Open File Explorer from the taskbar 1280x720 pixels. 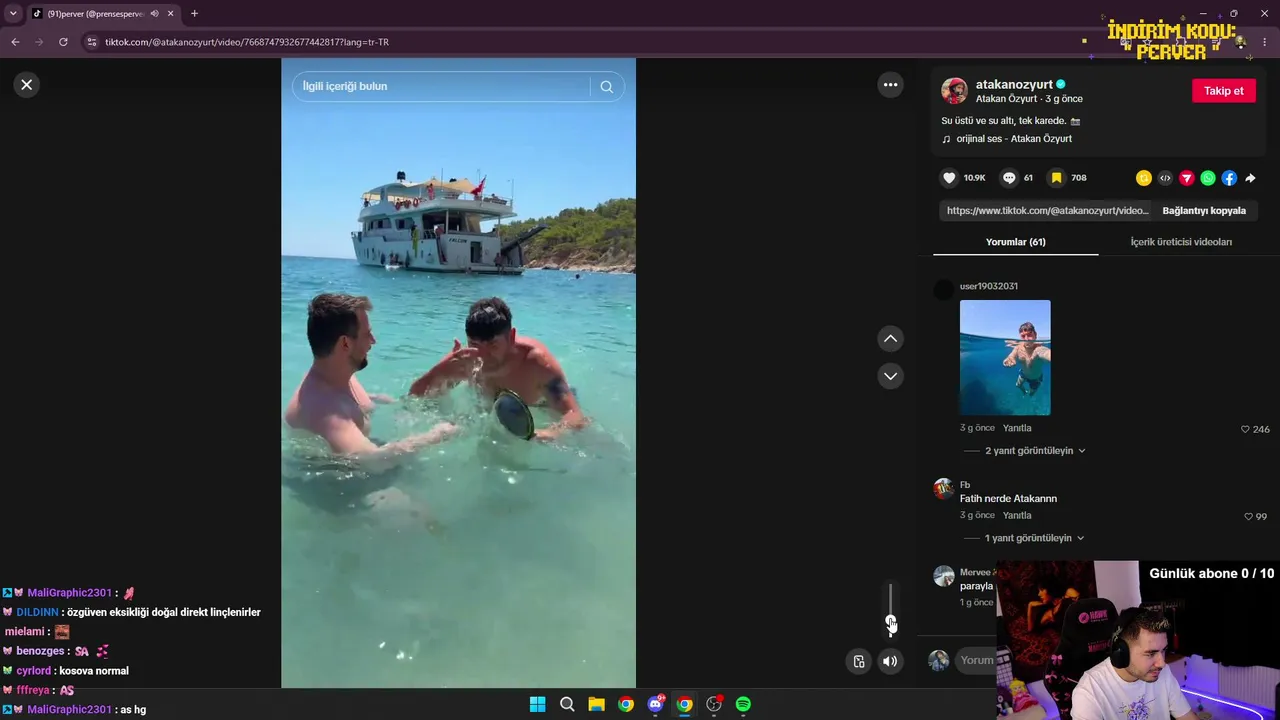(x=596, y=704)
